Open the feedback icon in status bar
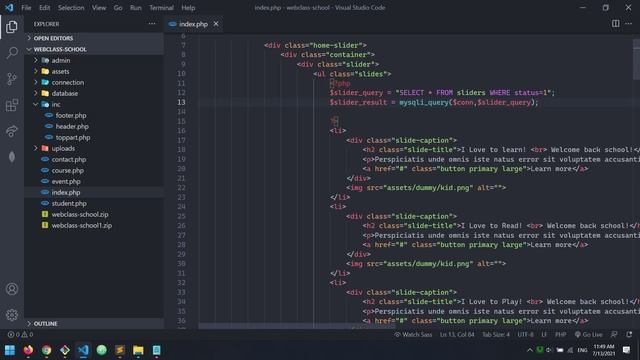The height and width of the screenshot is (360, 640). point(614,334)
